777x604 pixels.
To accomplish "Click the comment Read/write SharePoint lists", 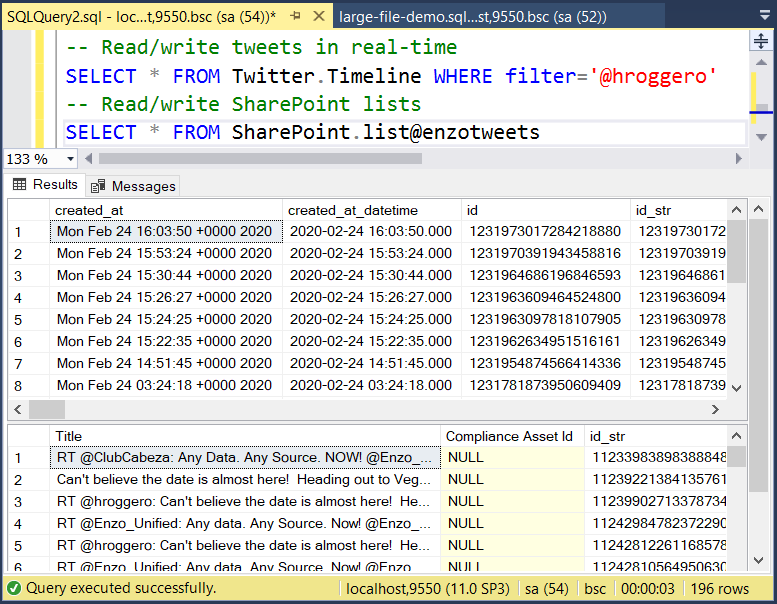I will coord(243,104).
